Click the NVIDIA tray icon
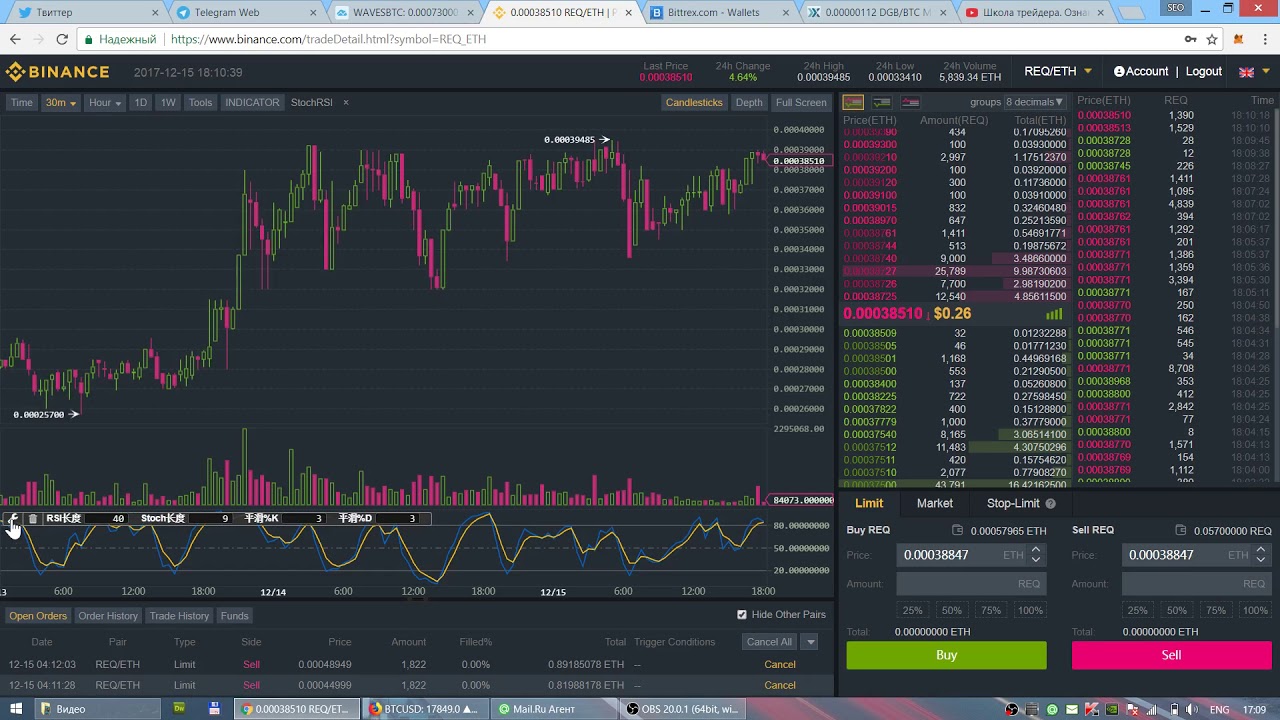 (1112, 709)
